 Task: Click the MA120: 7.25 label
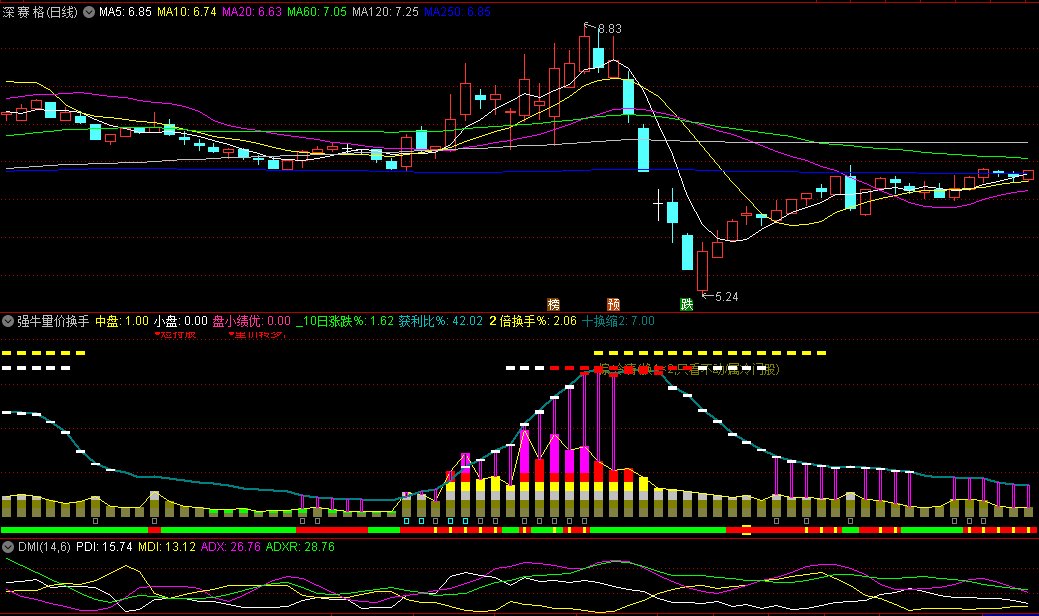coord(385,12)
